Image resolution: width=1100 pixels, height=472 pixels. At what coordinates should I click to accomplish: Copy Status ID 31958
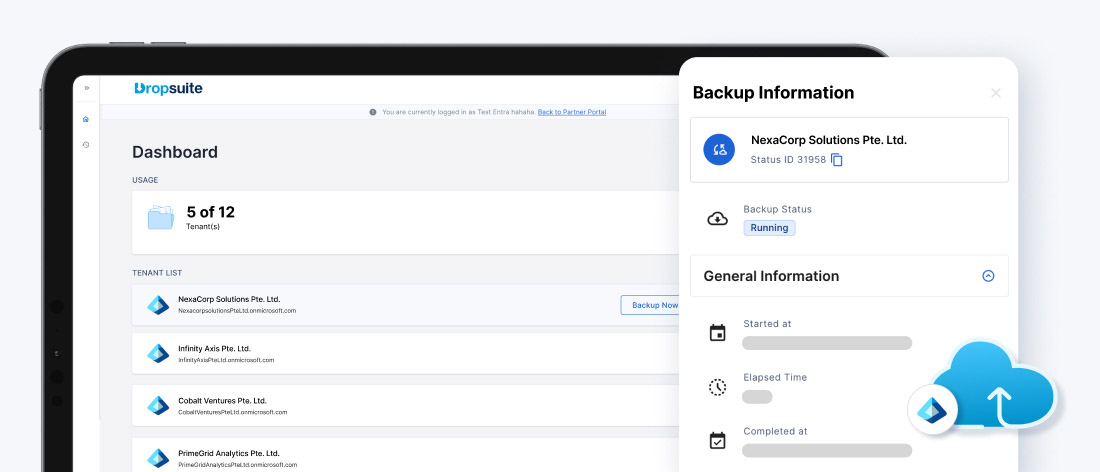(836, 160)
